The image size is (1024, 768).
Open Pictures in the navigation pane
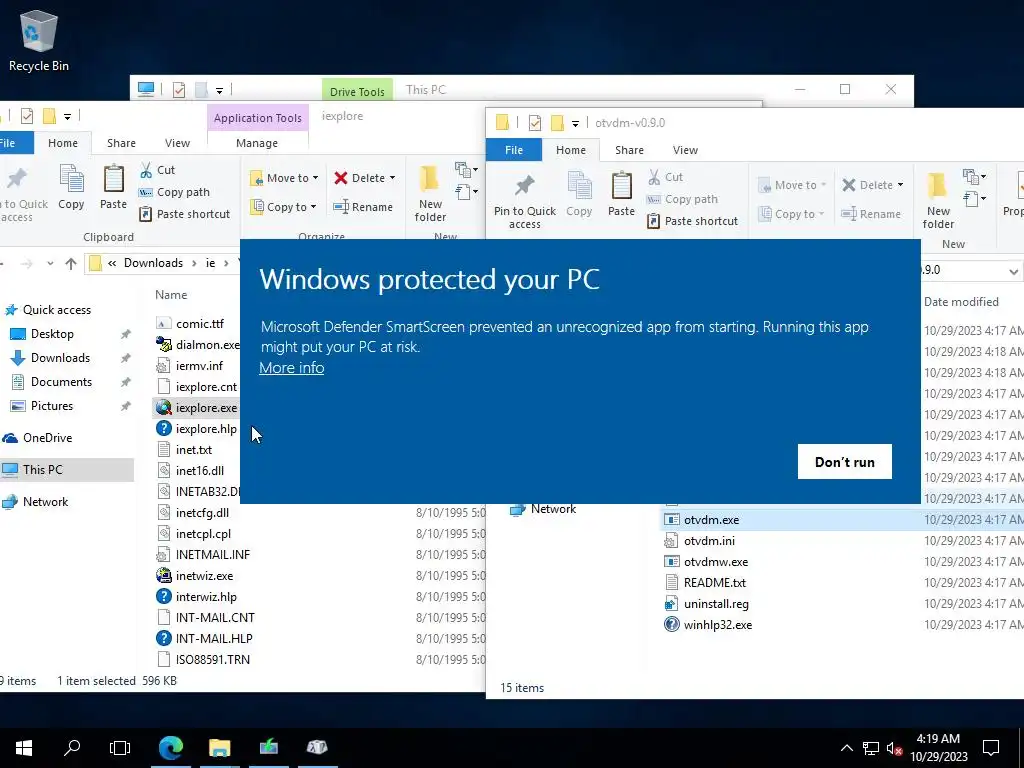(52, 406)
